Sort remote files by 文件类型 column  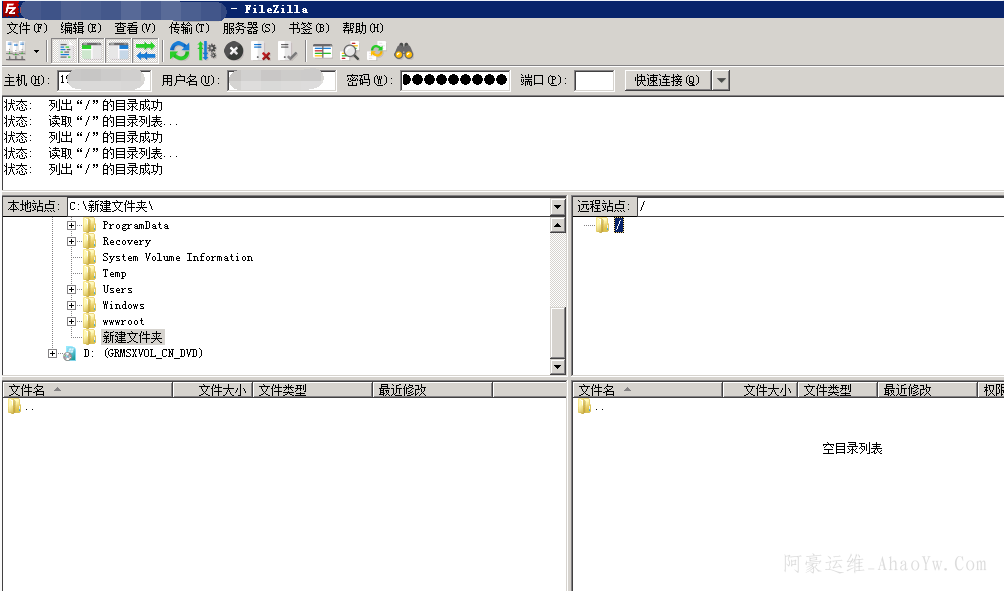(838, 390)
